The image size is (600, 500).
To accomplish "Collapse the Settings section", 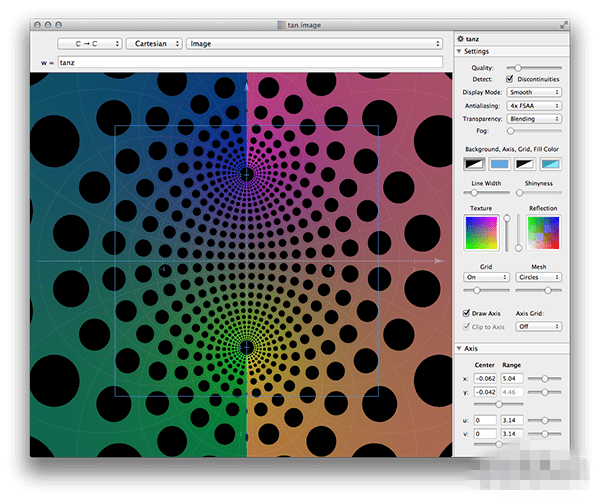I will 459,51.
